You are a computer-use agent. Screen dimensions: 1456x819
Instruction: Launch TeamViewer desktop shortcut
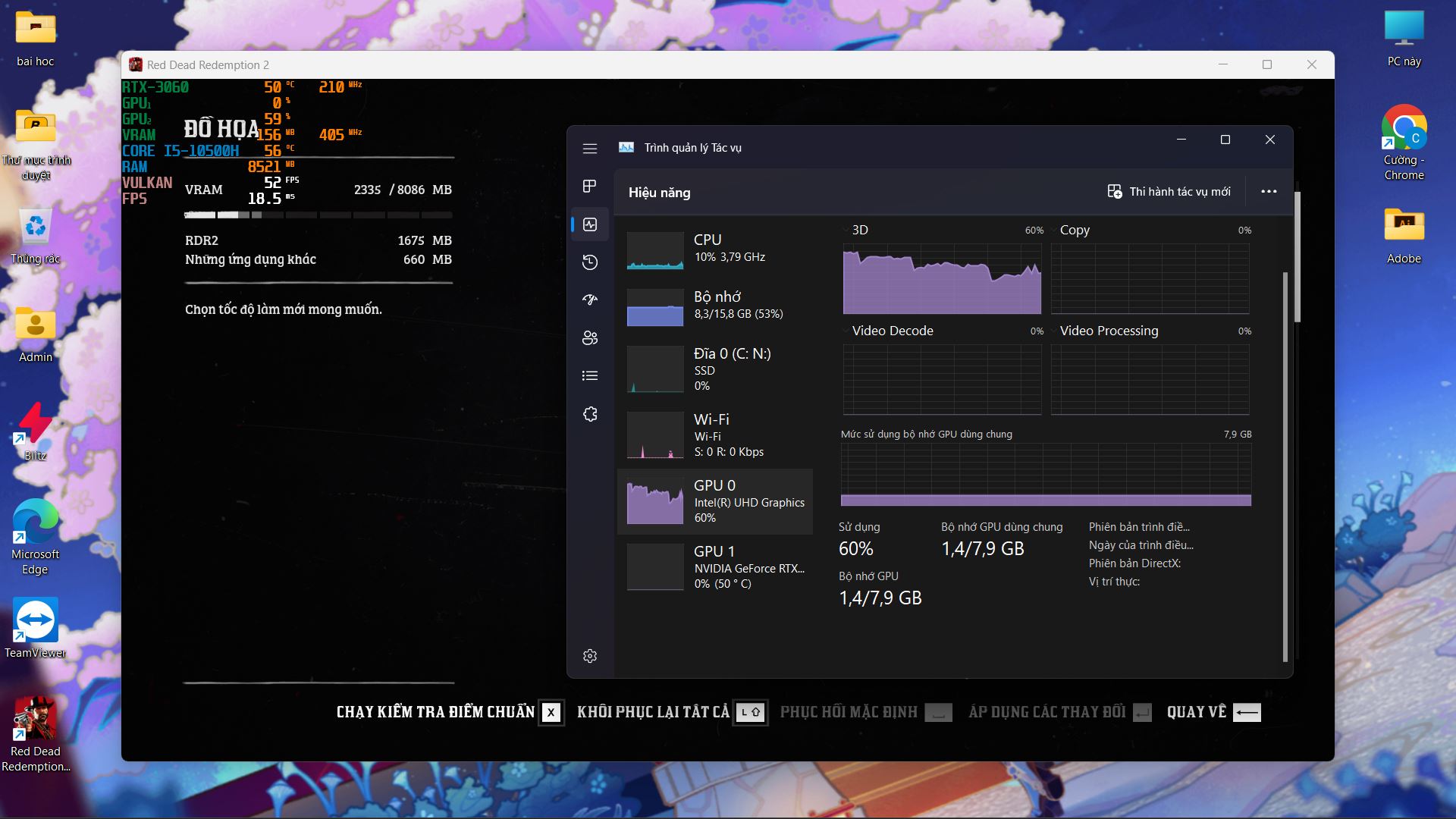35,628
